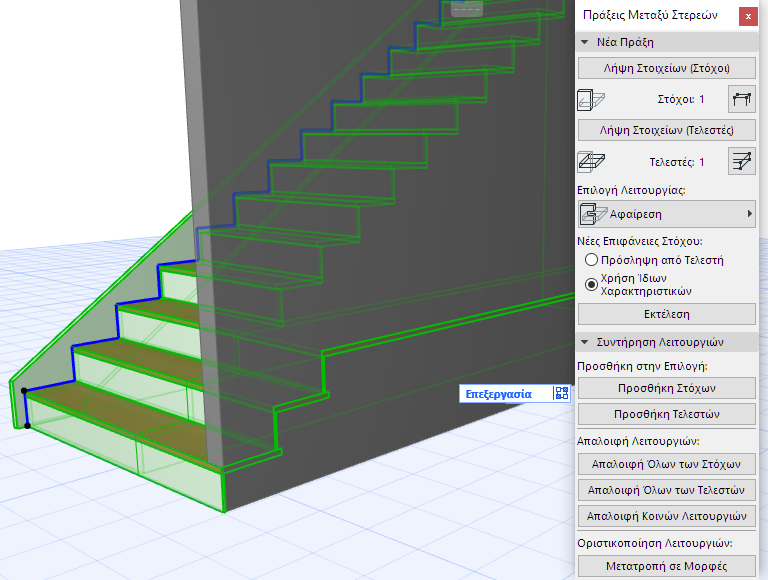Click the Νέες Επιφάνειες Στόχου: label
768x580 pixels.
pyautogui.click(x=640, y=241)
